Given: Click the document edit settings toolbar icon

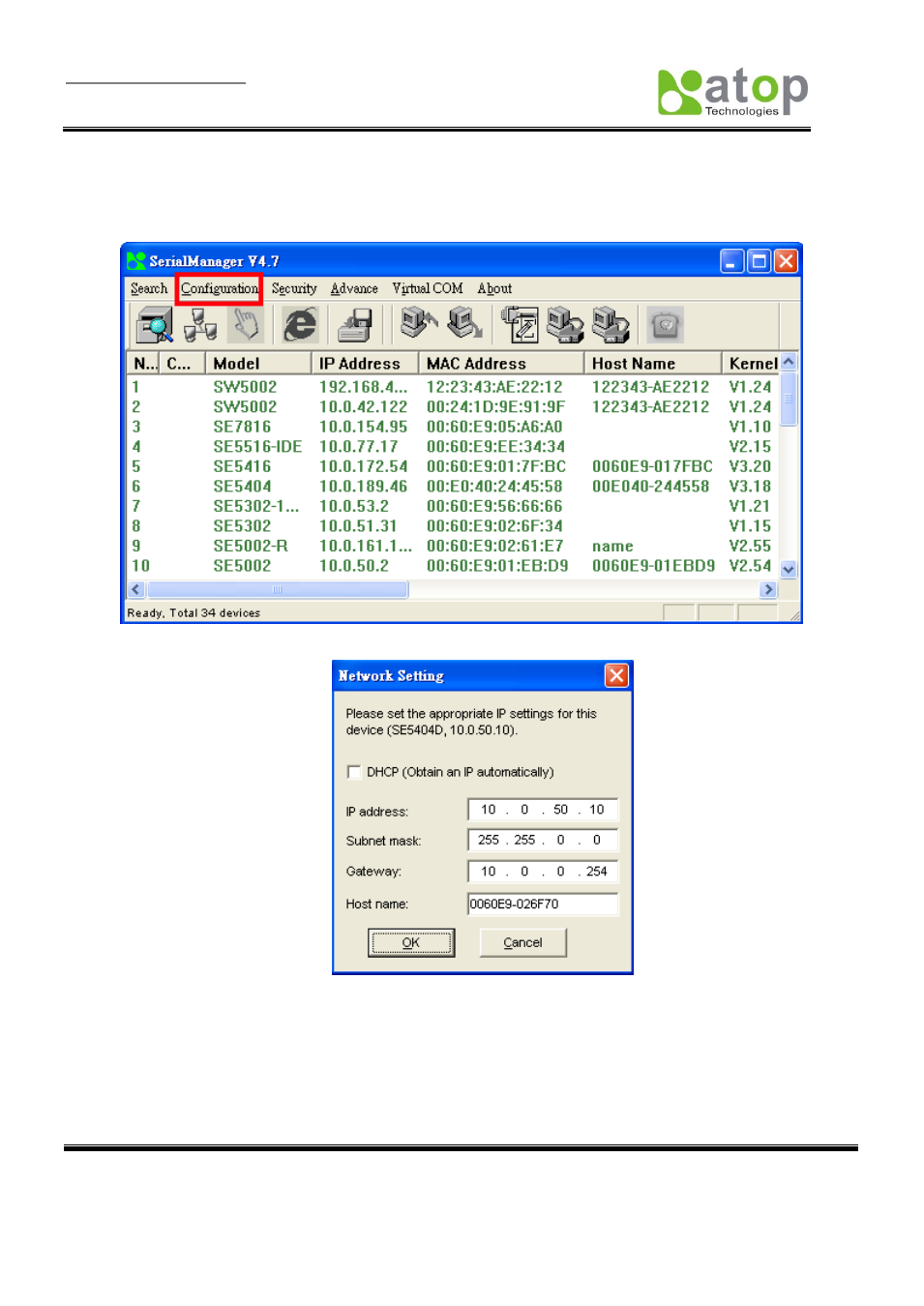Looking at the screenshot, I should [520, 324].
